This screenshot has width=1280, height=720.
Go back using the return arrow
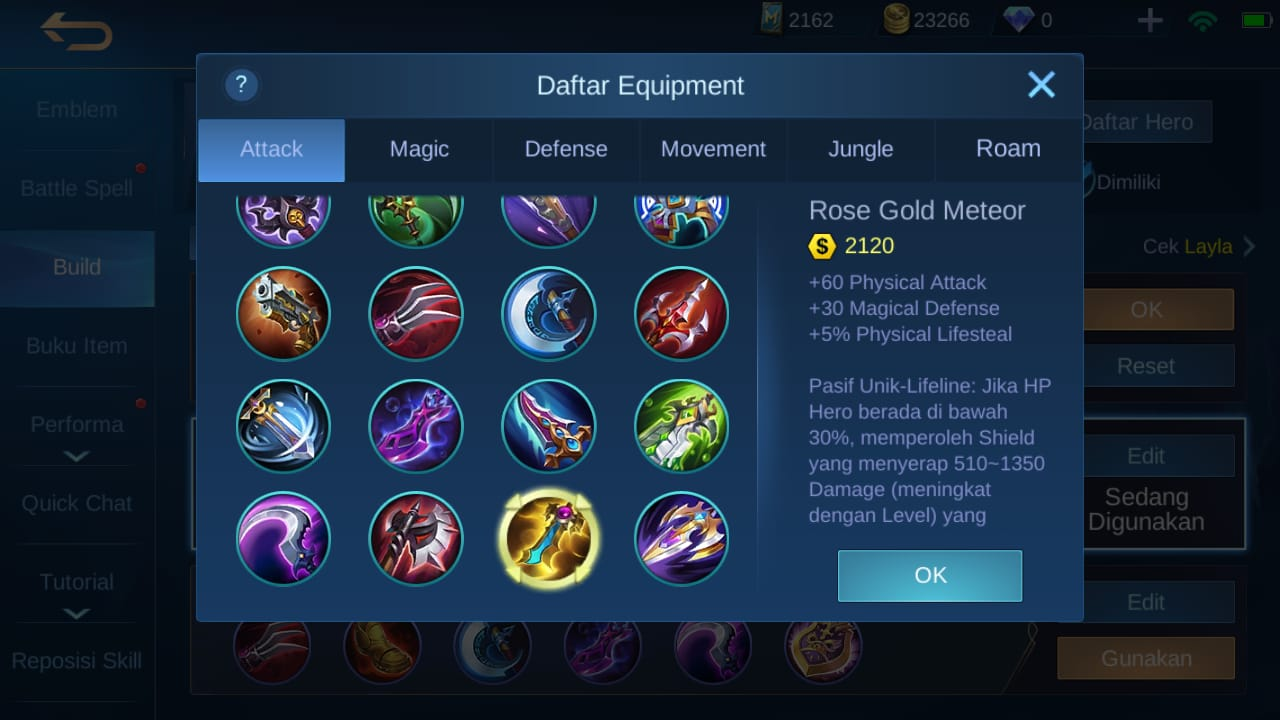[76, 32]
